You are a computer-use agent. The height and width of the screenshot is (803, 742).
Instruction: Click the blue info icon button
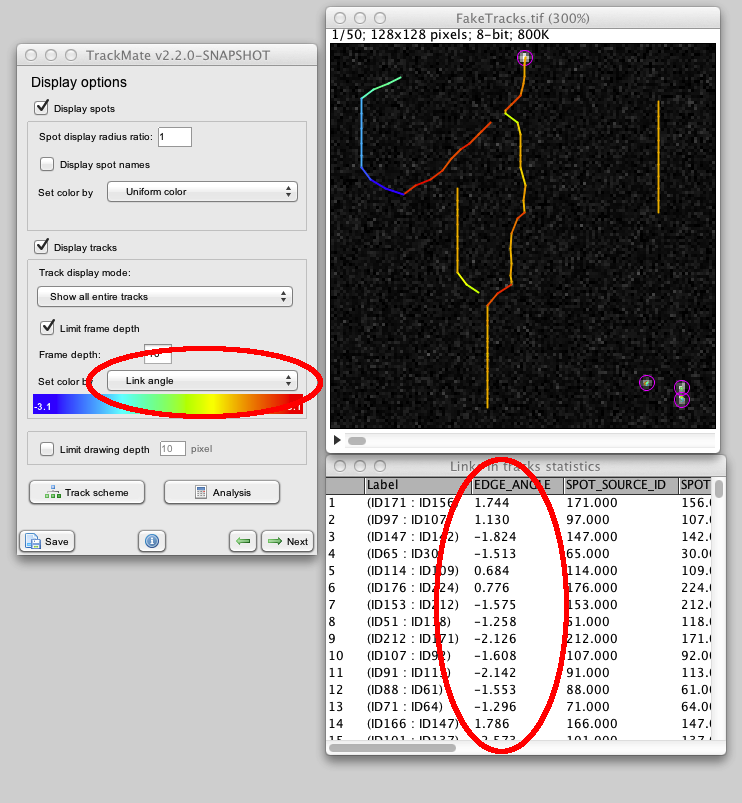pos(152,541)
